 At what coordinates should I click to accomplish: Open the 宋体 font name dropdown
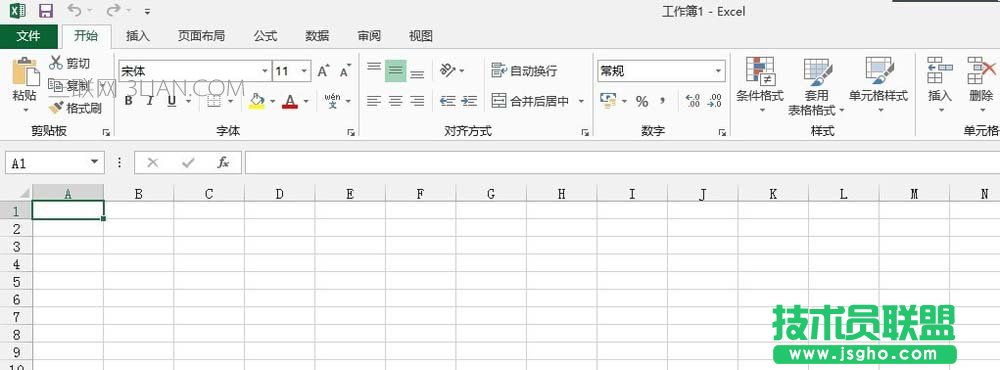265,71
